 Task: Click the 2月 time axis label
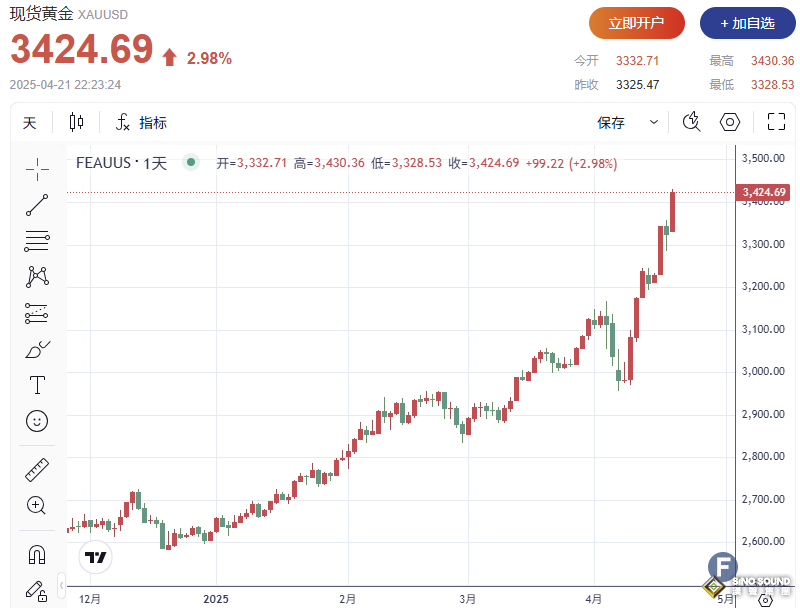click(x=347, y=599)
